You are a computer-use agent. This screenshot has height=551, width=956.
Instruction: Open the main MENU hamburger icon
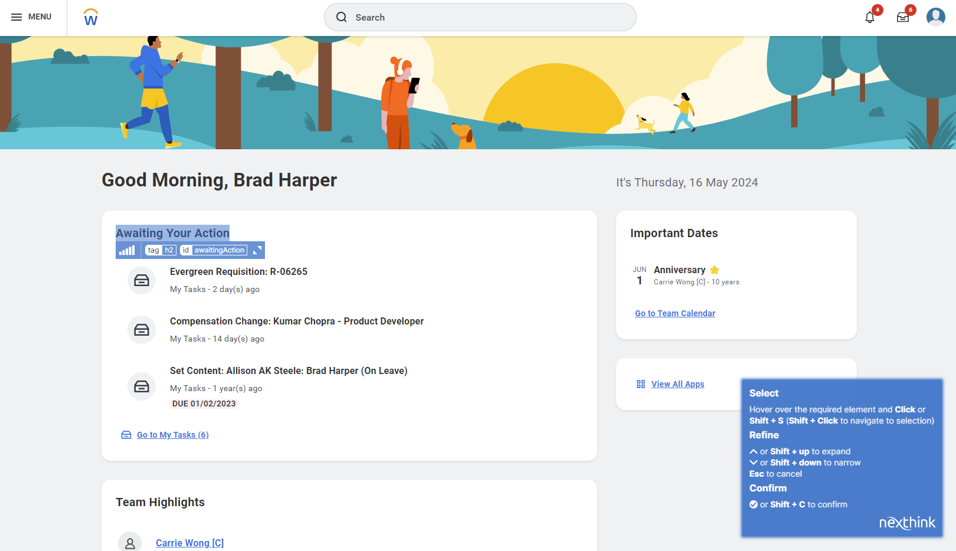point(17,17)
